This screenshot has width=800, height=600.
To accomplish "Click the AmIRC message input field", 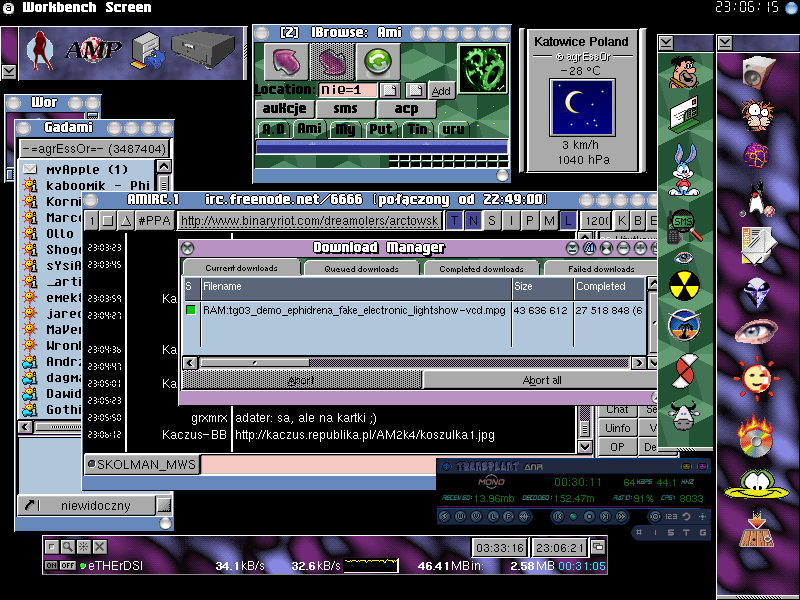I will click(x=319, y=464).
